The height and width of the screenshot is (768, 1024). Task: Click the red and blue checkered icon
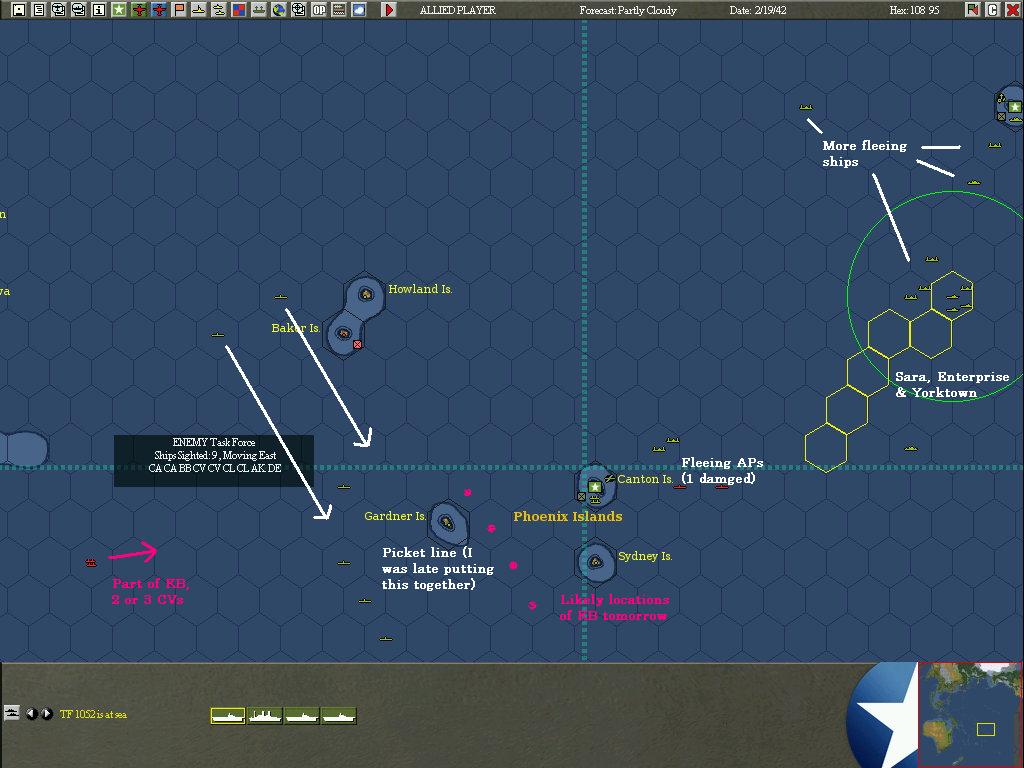tap(239, 10)
